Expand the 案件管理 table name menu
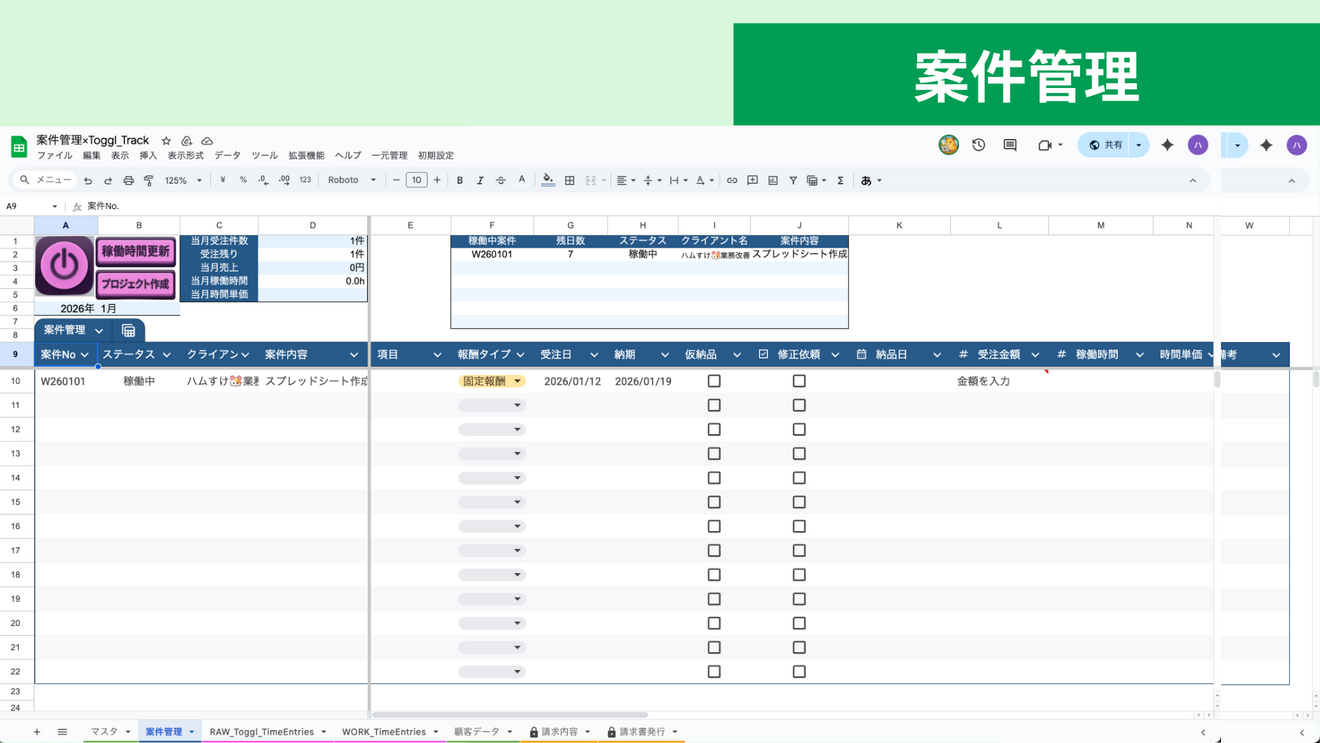Viewport: 1320px width, 743px height. pyautogui.click(x=99, y=331)
